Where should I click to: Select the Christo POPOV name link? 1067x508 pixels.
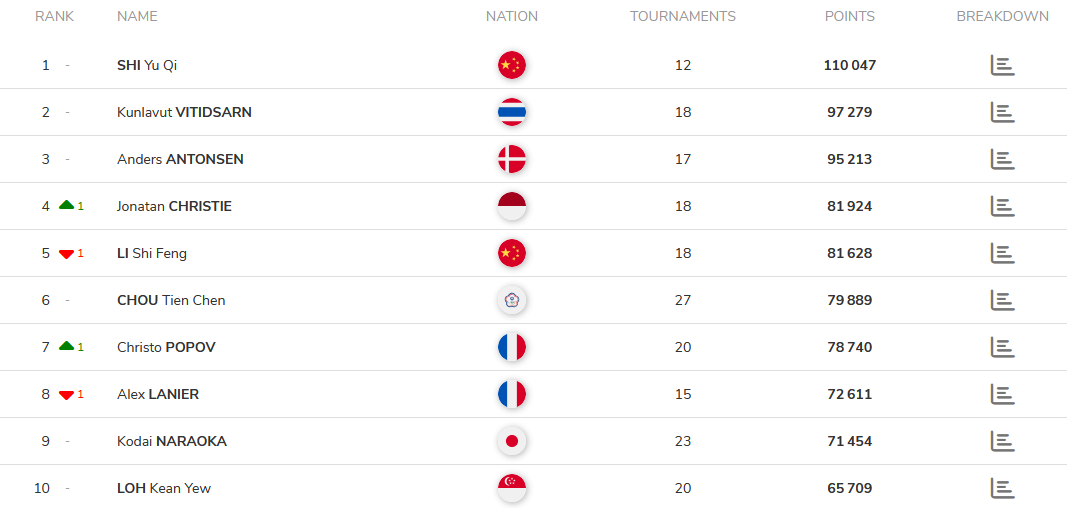tap(166, 347)
